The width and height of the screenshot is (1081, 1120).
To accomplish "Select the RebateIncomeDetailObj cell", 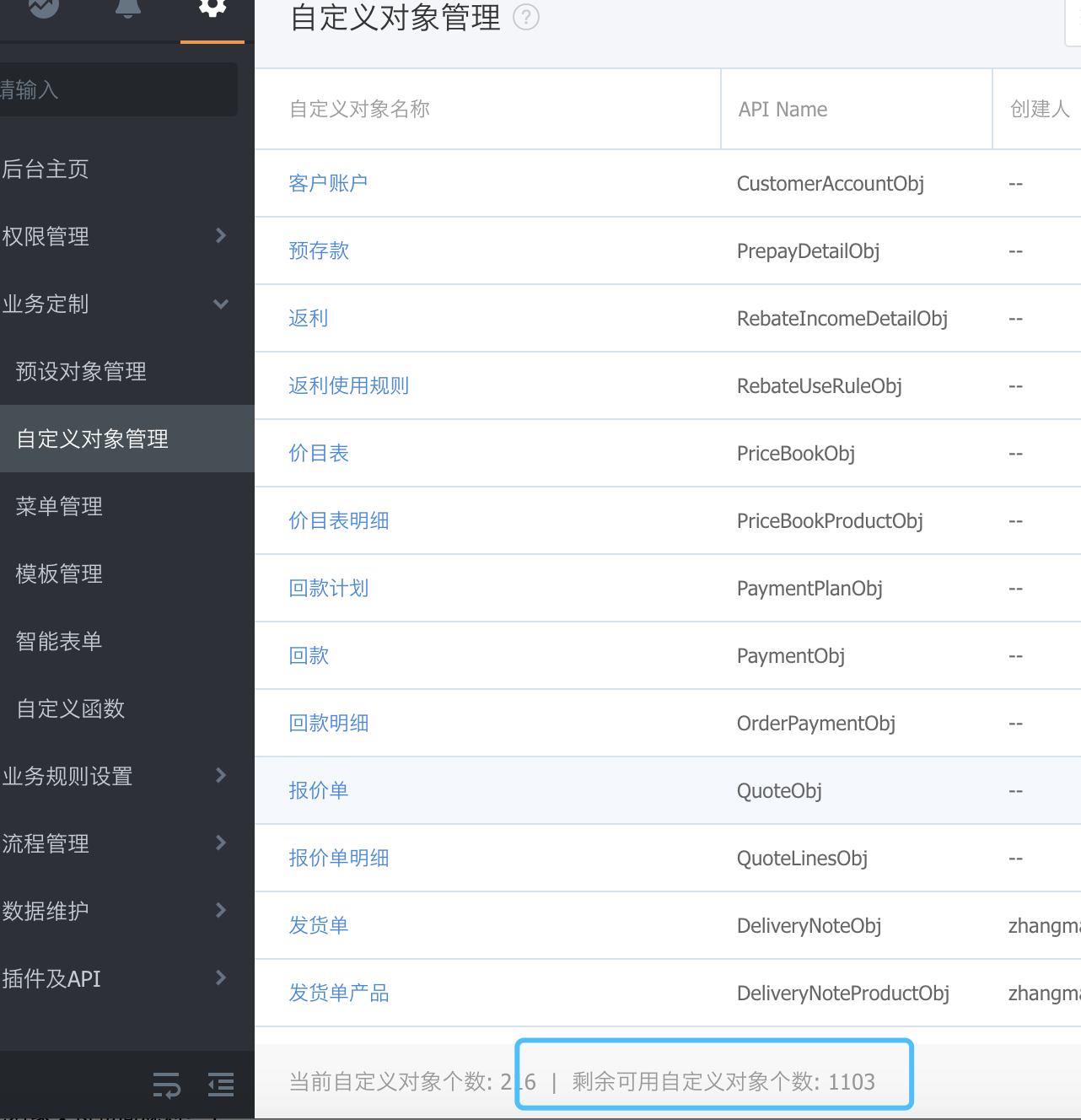I will tap(842, 319).
